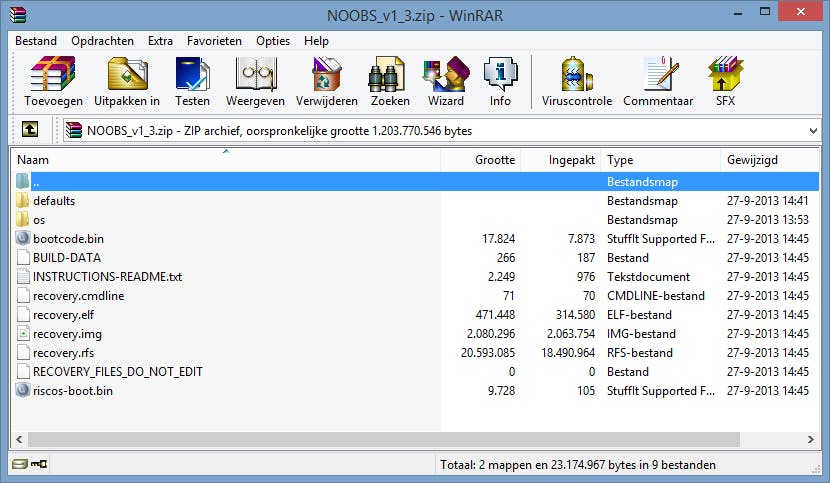
Task: Launch the Wizard tool
Action: coord(446,74)
